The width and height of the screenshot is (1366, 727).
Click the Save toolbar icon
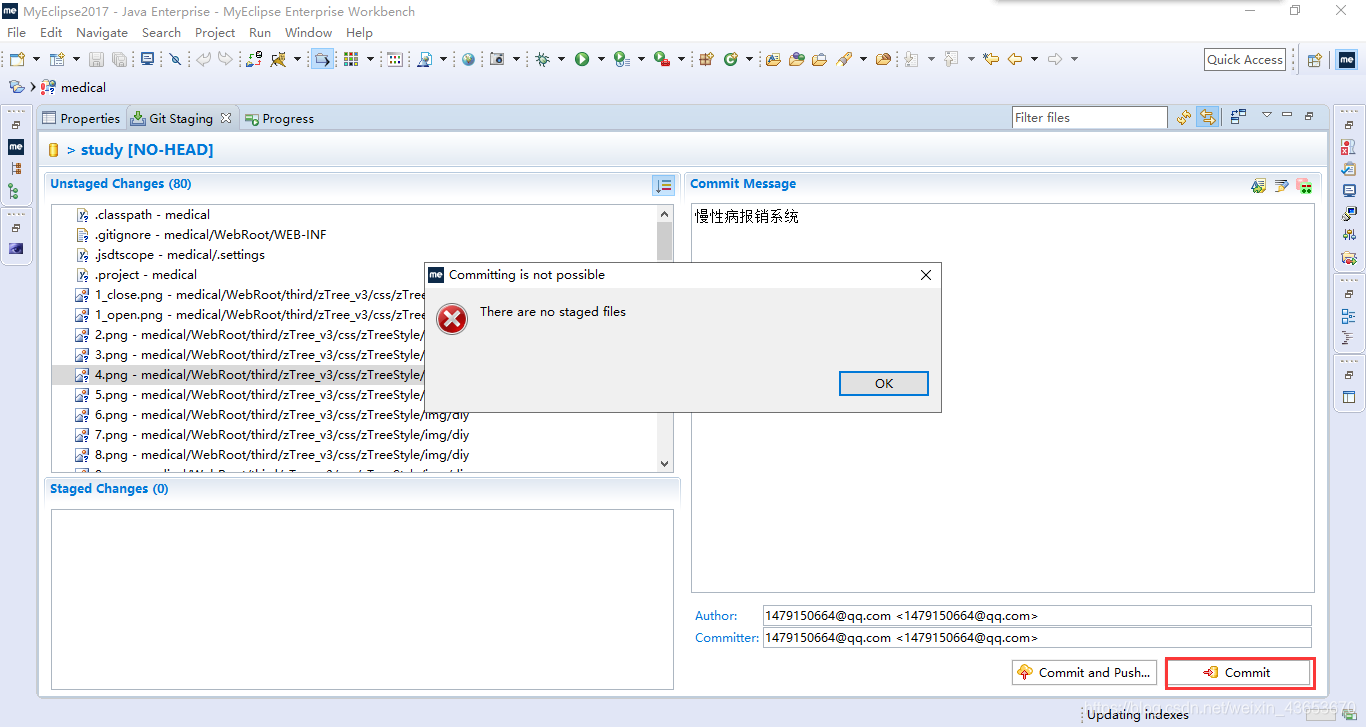coord(99,60)
